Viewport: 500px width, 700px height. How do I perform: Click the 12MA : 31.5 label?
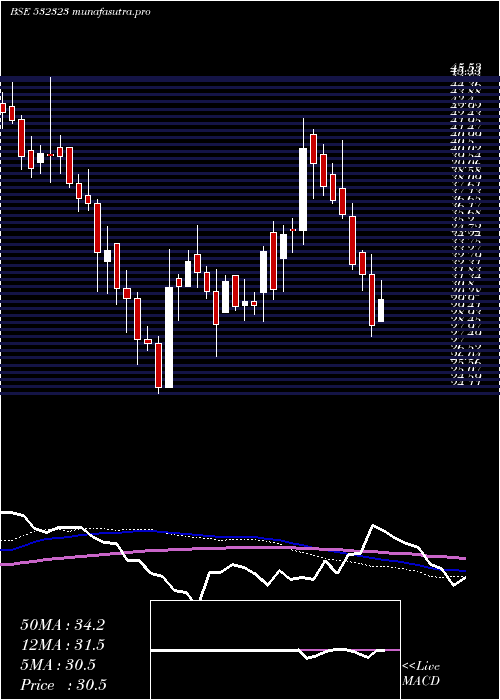tap(62, 645)
